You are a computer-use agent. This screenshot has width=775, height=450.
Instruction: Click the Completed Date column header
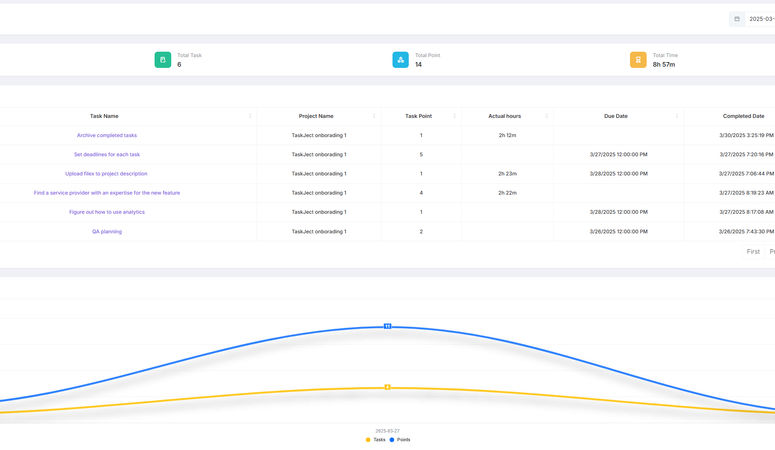click(743, 116)
